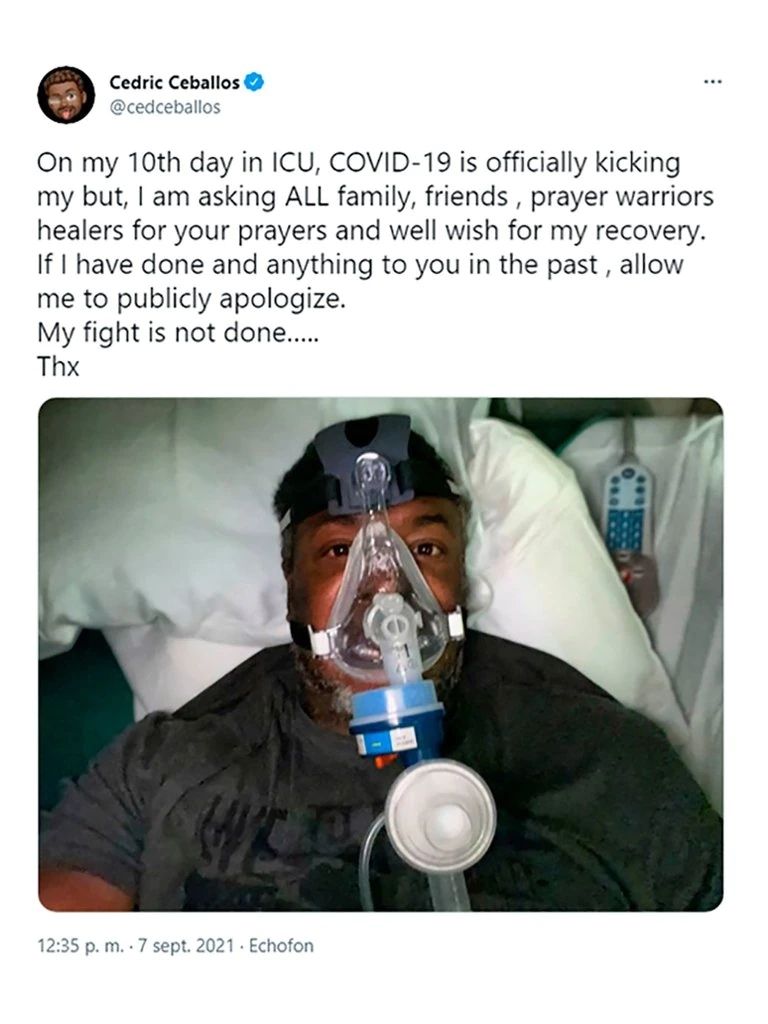Click the tweet's first line about ICU
768x1024 pixels.
pyautogui.click(x=359, y=163)
